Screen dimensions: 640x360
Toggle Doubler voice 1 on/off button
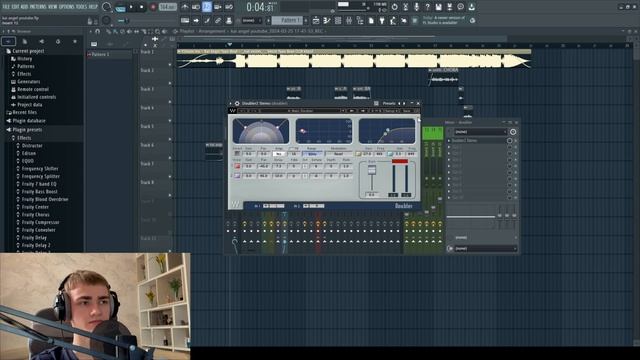[x=237, y=166]
